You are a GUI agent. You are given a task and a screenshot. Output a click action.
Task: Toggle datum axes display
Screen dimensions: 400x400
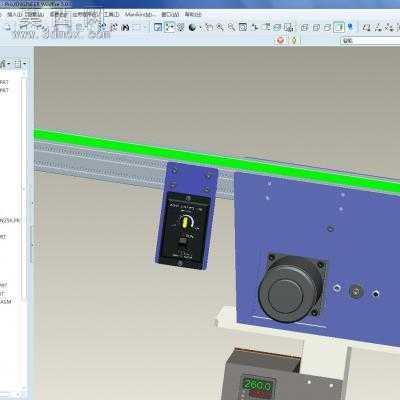coord(378,28)
